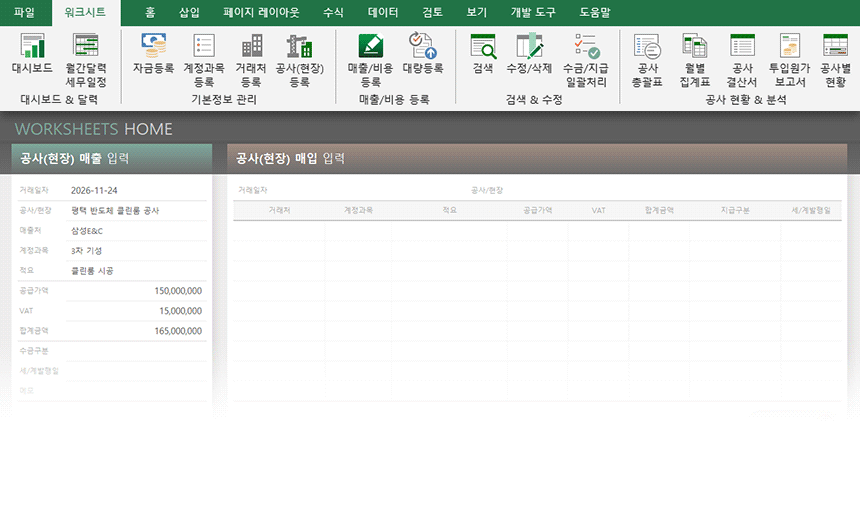Viewport: 860px width, 510px height.
Task: Click the empty 수금구분 field
Action: tap(135, 351)
